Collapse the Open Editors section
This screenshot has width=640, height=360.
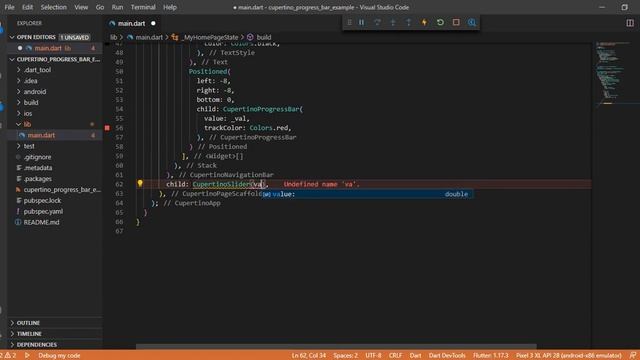tap(54, 37)
